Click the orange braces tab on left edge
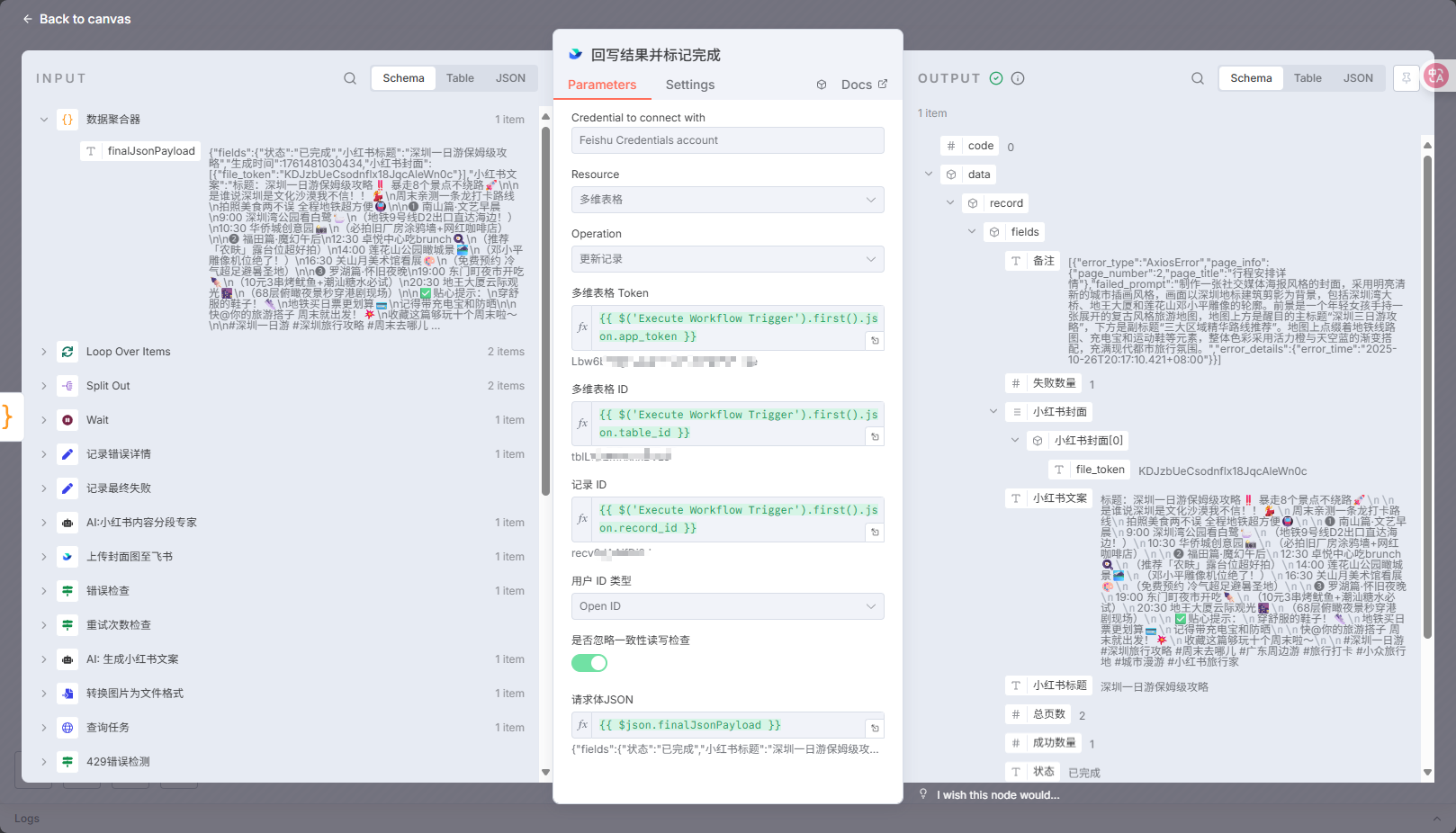This screenshot has height=833, width=1456. point(8,416)
